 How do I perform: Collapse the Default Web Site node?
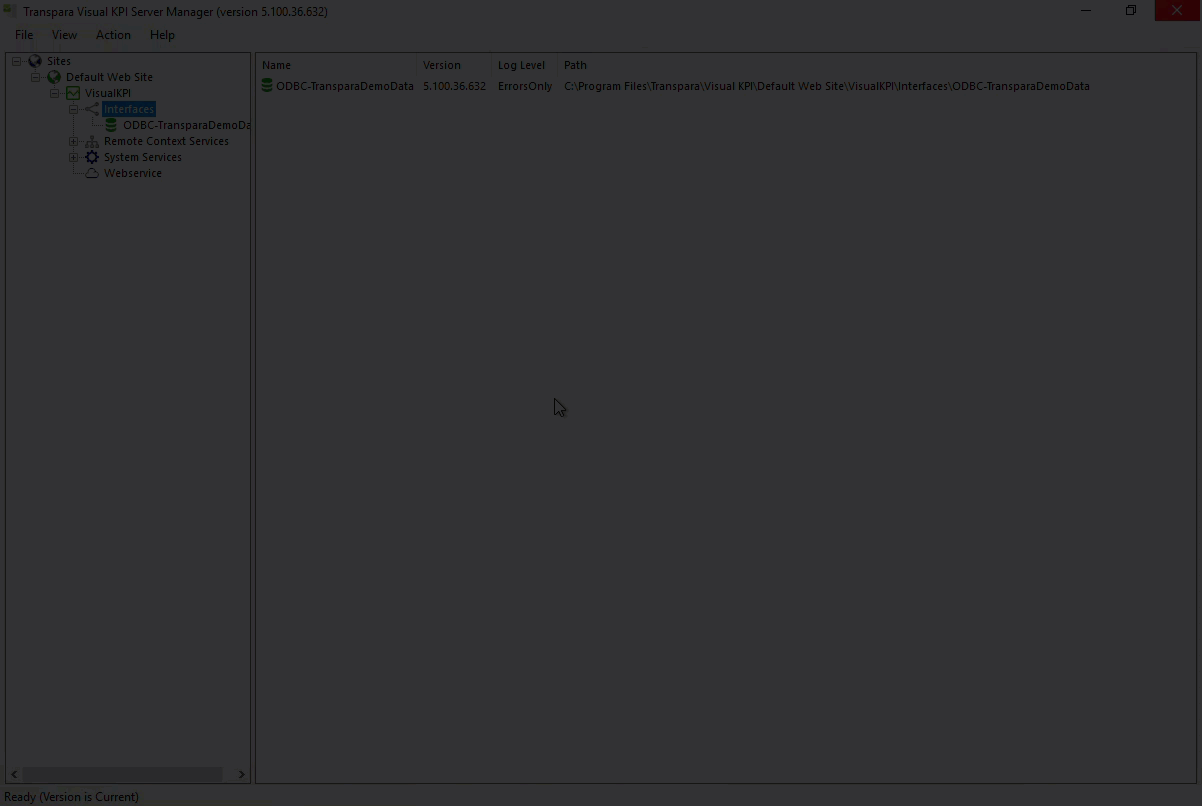pyautogui.click(x=36, y=77)
